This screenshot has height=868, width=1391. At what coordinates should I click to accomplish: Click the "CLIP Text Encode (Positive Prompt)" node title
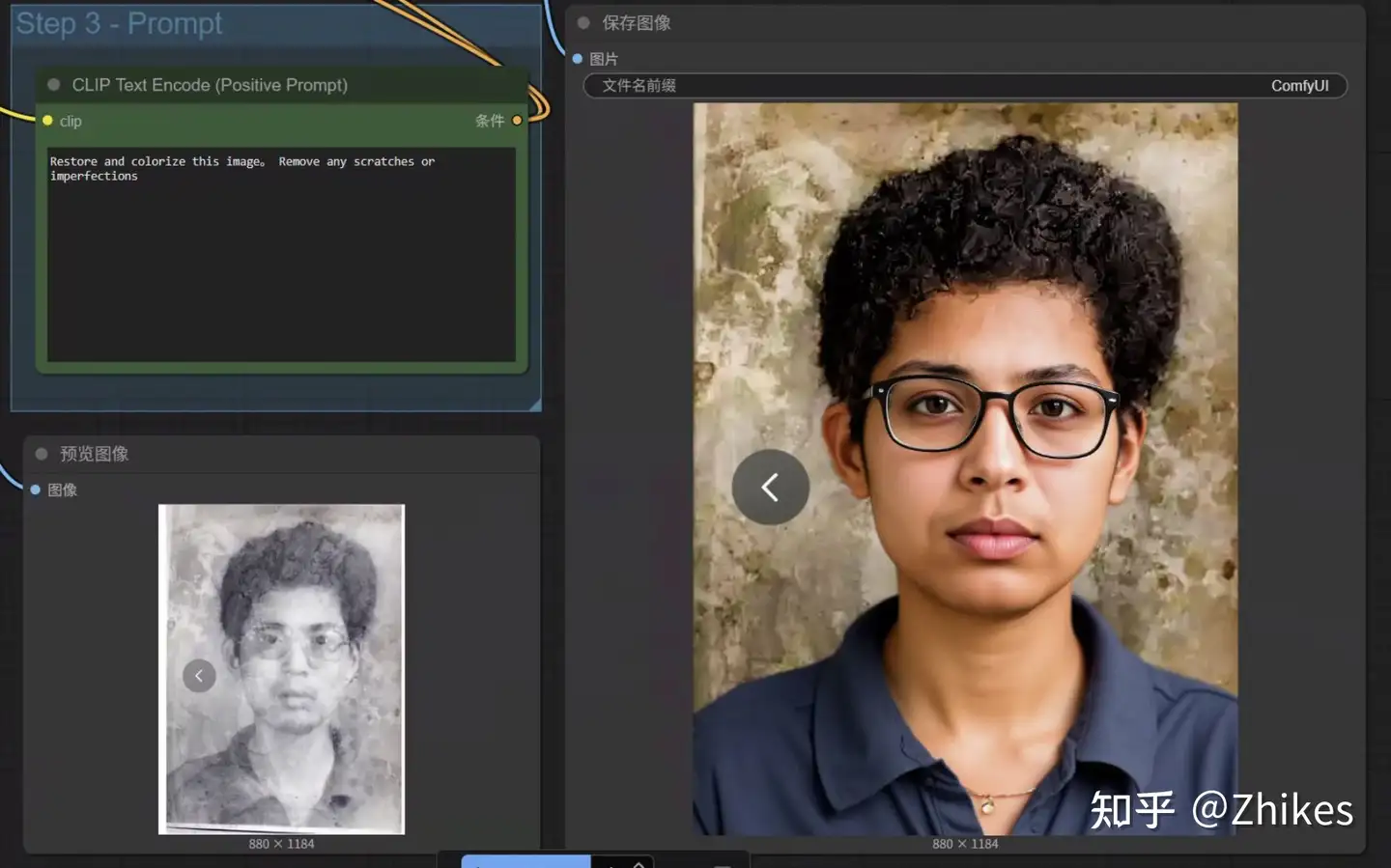pos(210,85)
